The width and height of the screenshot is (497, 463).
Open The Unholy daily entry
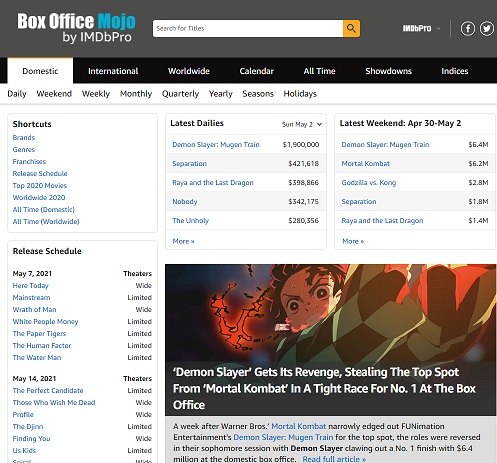190,220
